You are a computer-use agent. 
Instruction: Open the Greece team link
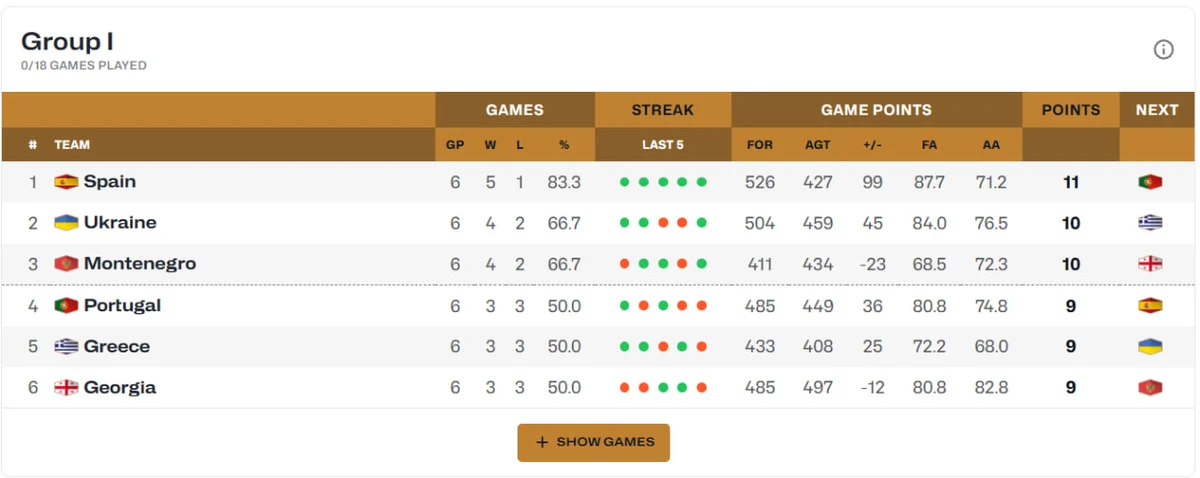(x=117, y=346)
